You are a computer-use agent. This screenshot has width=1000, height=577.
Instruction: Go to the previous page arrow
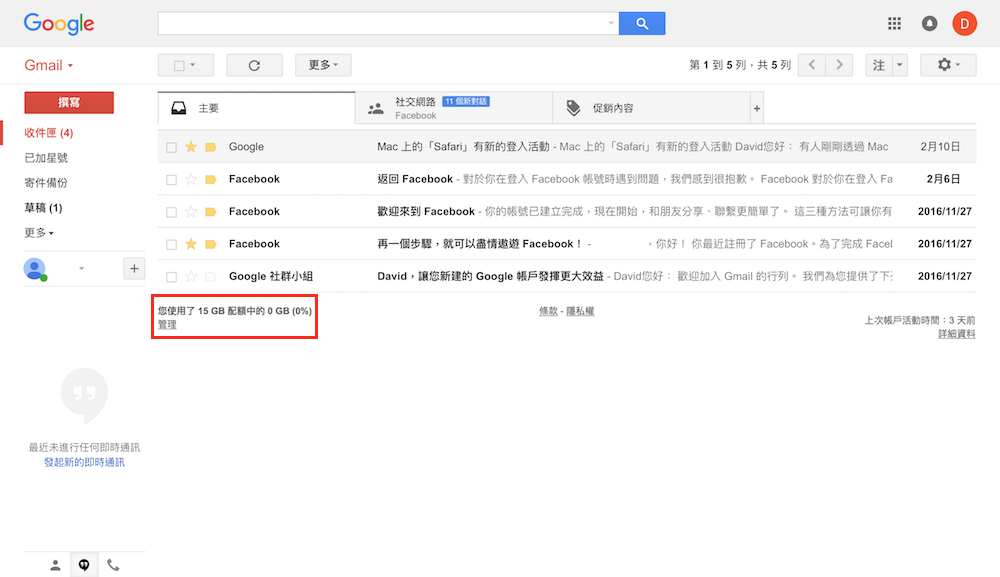click(811, 65)
